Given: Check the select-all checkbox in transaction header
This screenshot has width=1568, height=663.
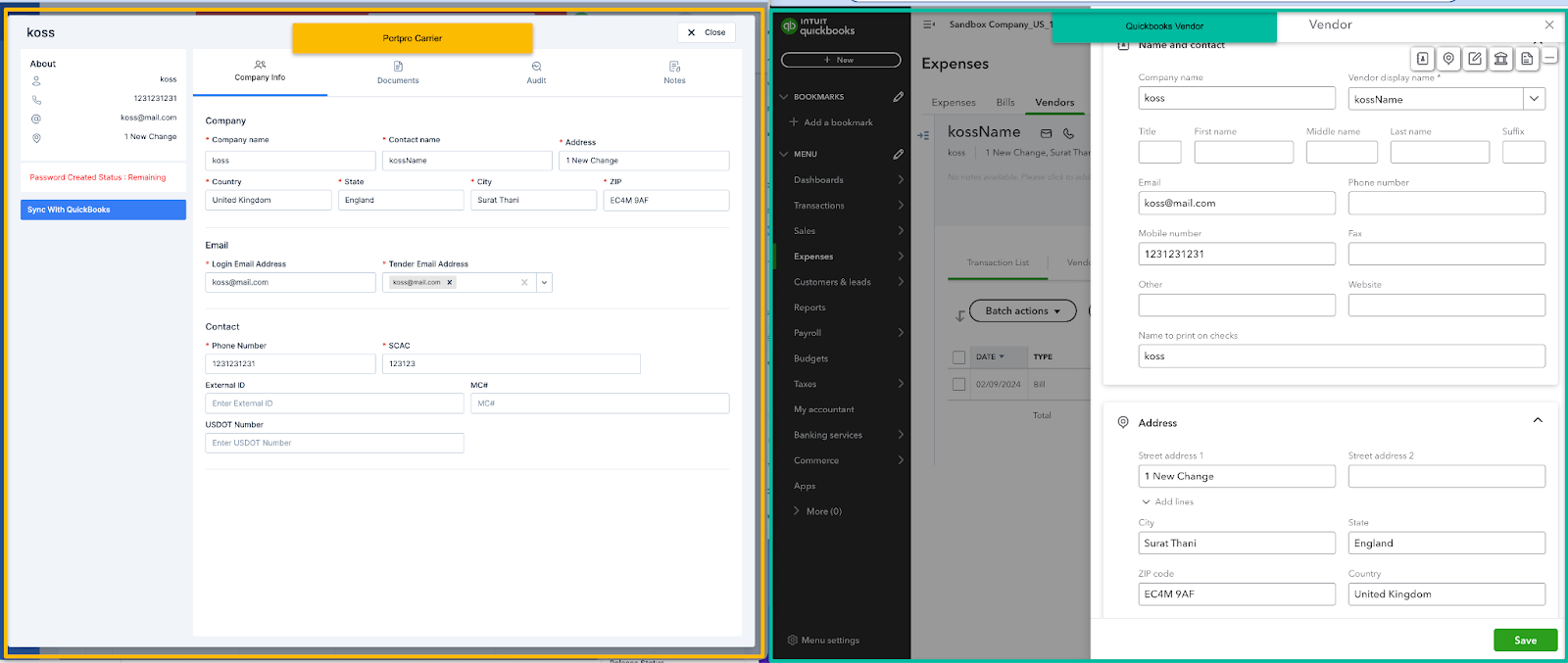Looking at the screenshot, I should tap(958, 357).
